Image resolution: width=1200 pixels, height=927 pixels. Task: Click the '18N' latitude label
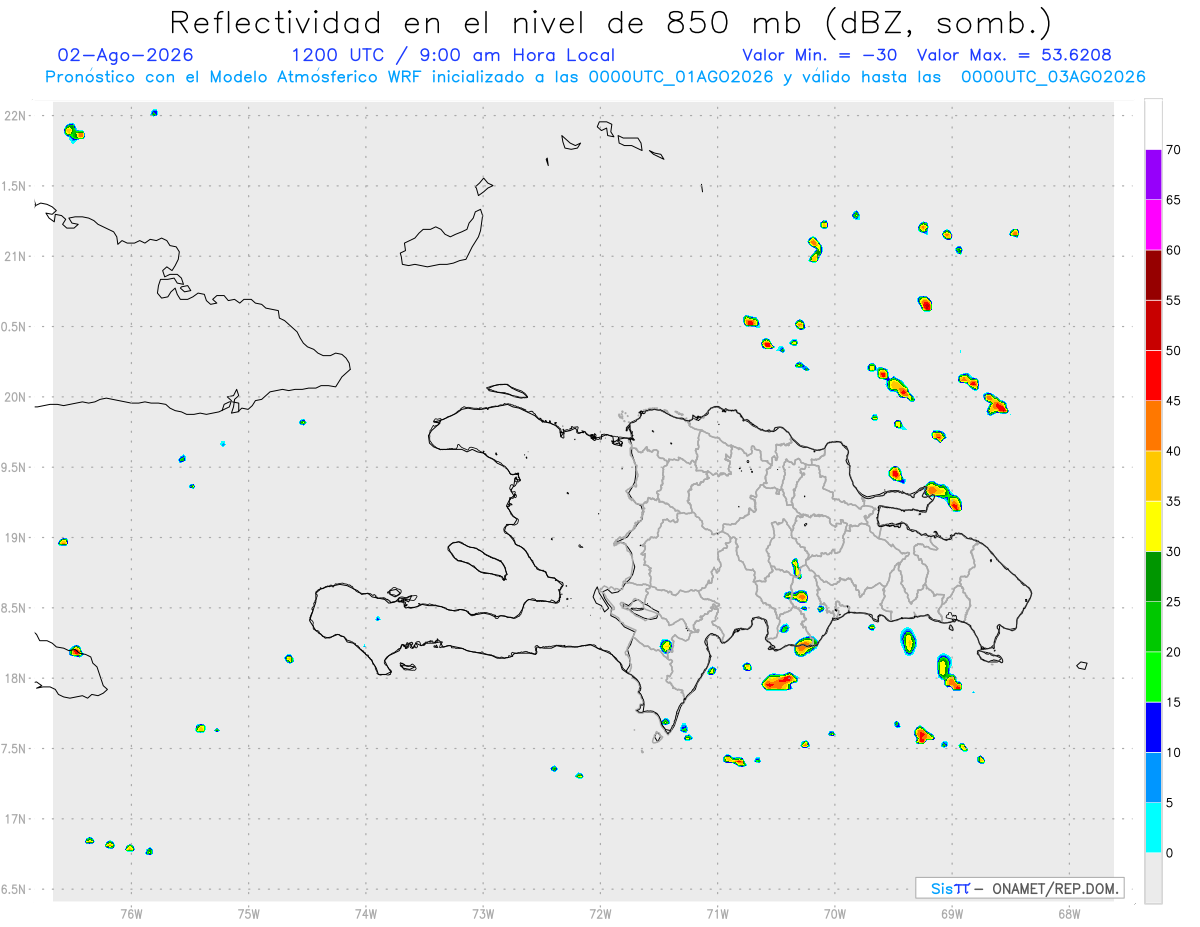[15, 678]
